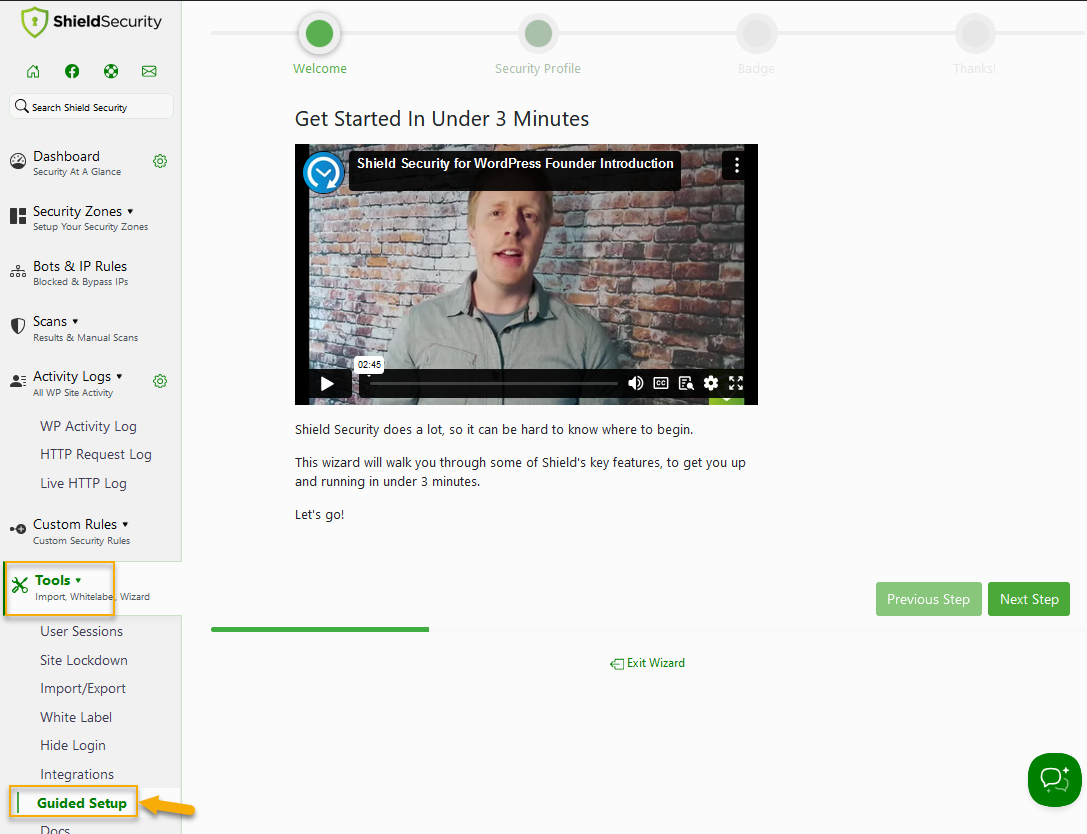Click the Shield Security logo
The height and width of the screenshot is (834, 1087).
tap(91, 22)
